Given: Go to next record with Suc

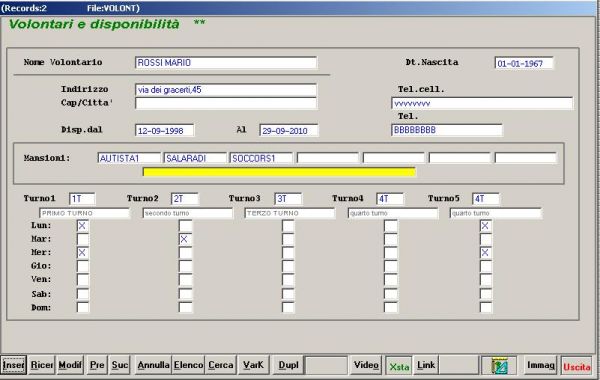Looking at the screenshot, I should (x=120, y=365).
